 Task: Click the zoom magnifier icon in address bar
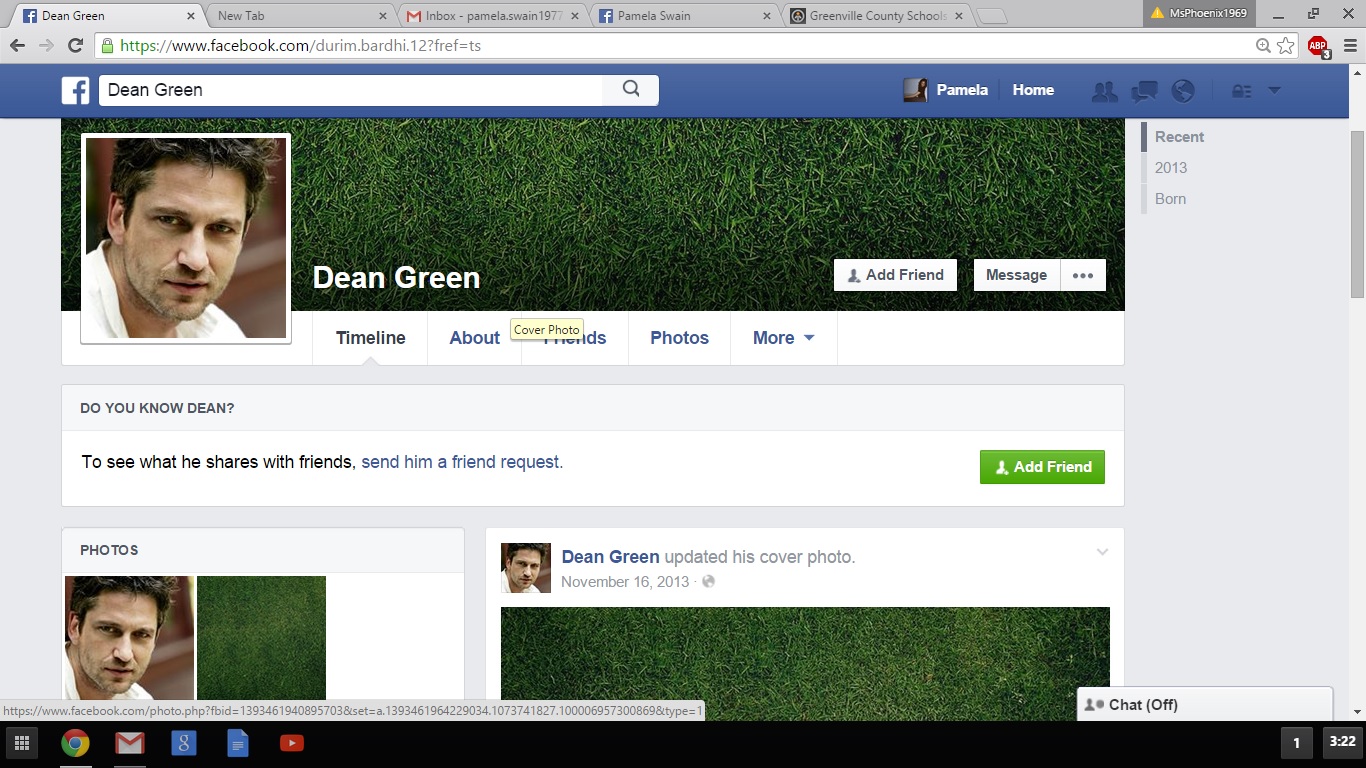coord(1263,46)
